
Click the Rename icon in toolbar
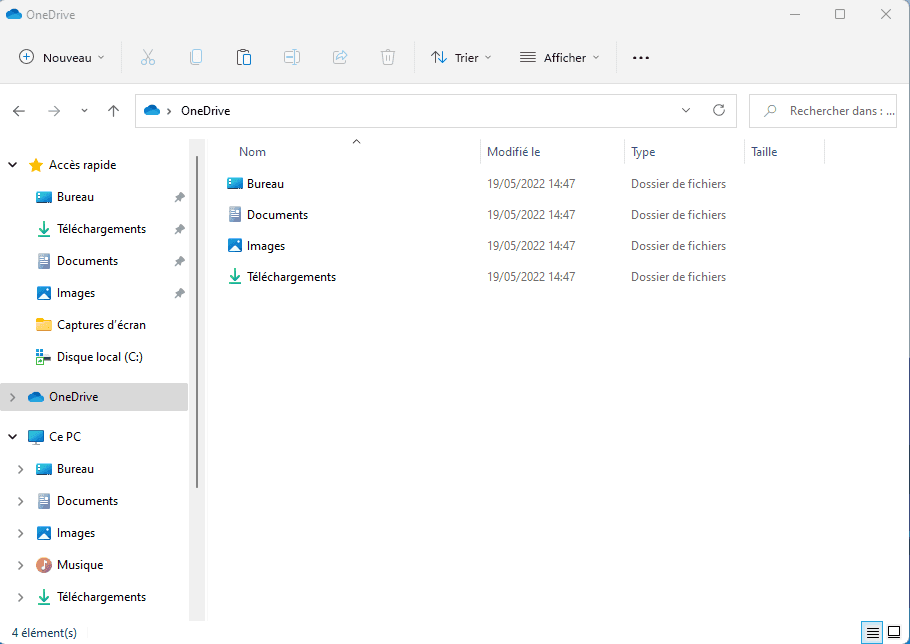coord(292,58)
